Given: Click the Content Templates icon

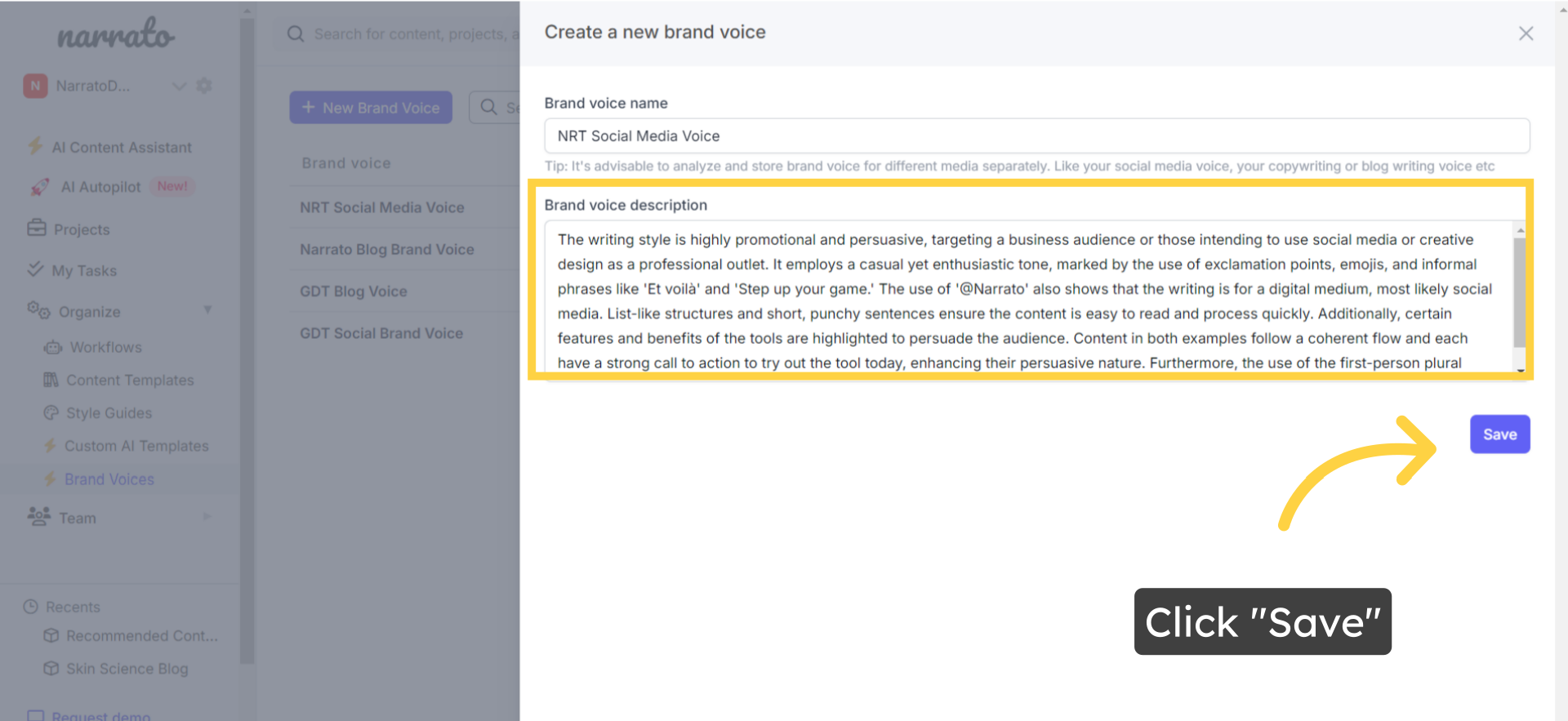Looking at the screenshot, I should (x=51, y=380).
